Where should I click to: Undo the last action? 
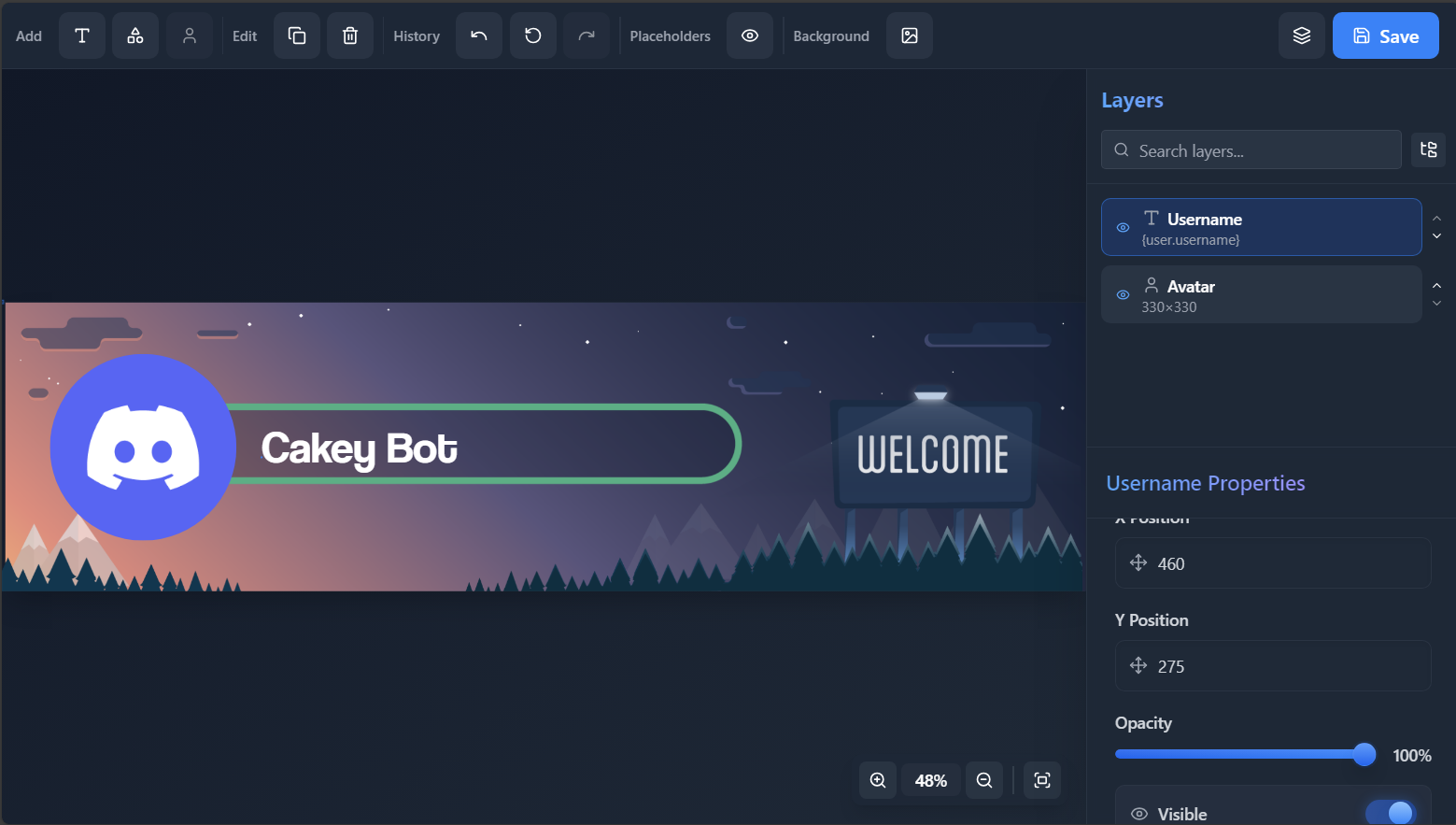click(x=479, y=36)
